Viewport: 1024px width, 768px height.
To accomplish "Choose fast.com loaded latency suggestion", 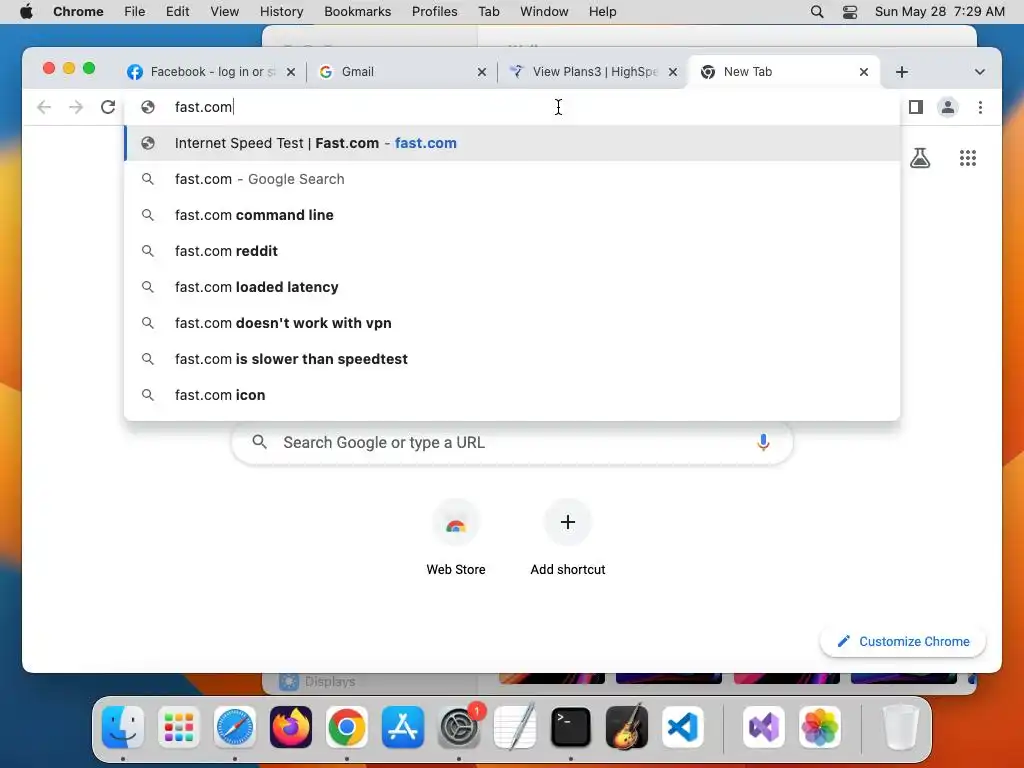I will pyautogui.click(x=512, y=287).
